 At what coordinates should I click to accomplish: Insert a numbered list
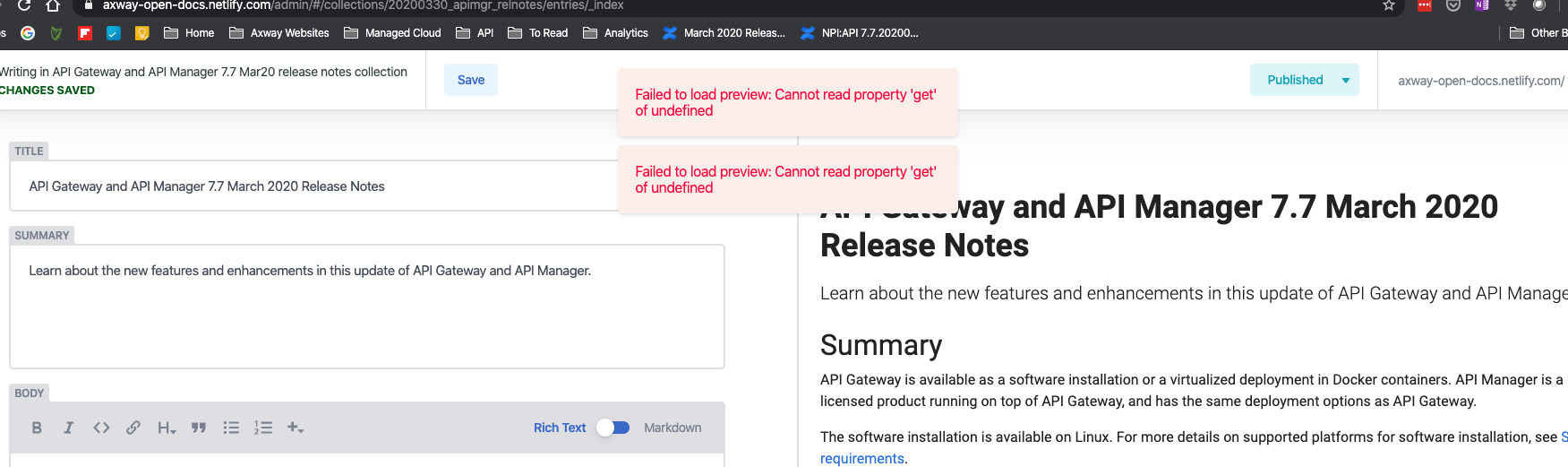click(263, 428)
